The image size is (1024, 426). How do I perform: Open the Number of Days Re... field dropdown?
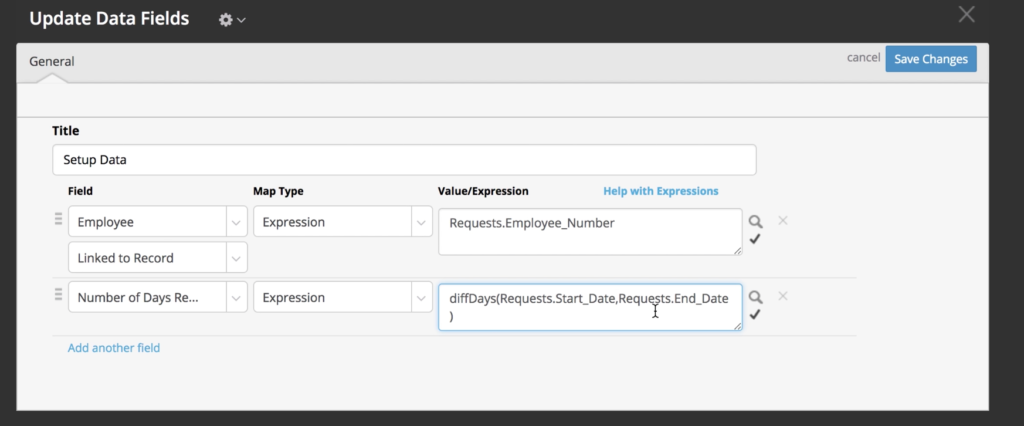tap(157, 297)
